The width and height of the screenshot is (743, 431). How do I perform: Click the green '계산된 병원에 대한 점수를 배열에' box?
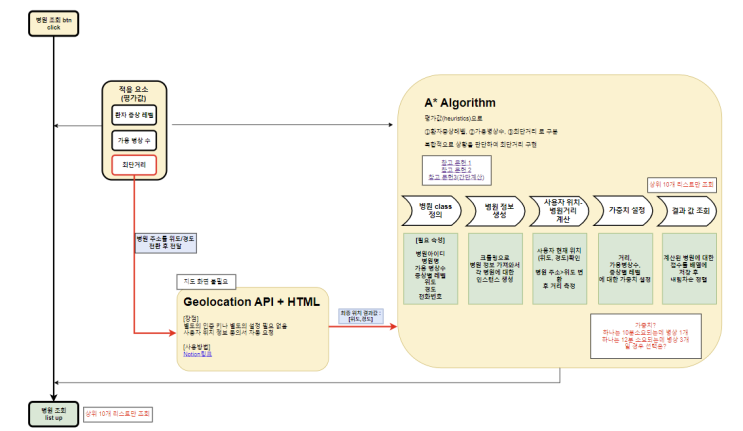[689, 269]
